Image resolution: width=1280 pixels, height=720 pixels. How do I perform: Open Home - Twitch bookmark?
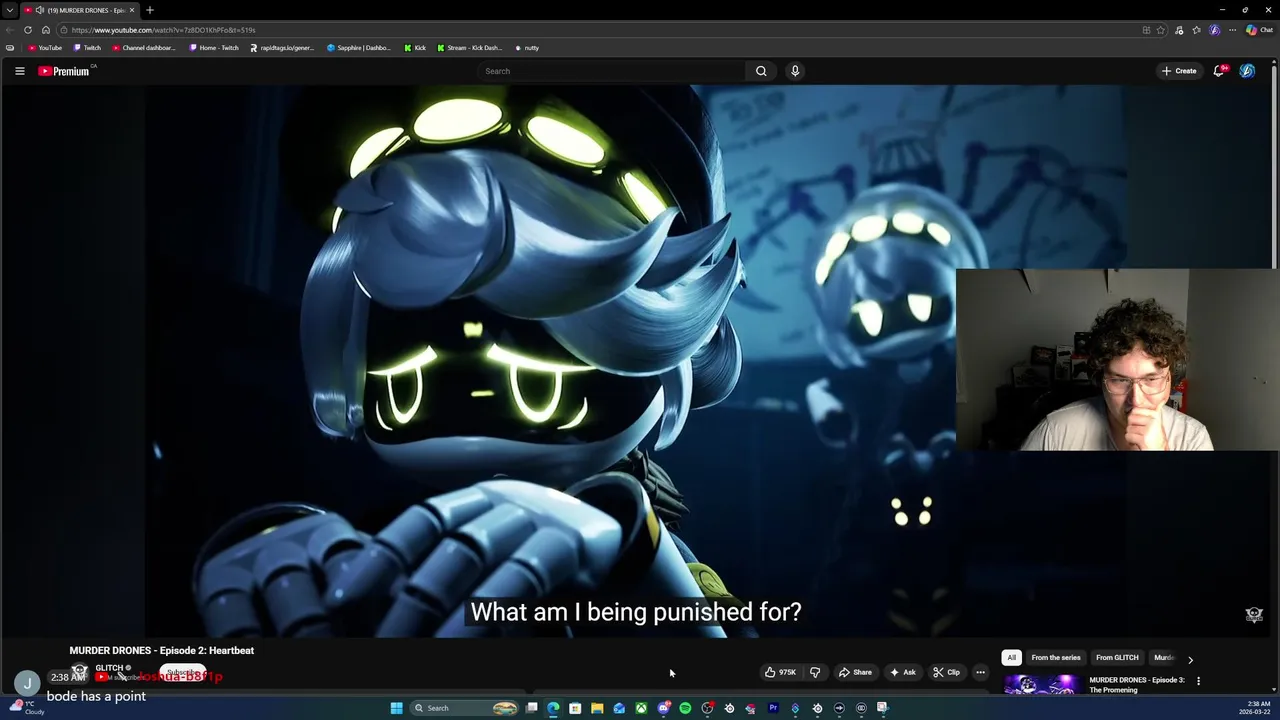click(215, 48)
